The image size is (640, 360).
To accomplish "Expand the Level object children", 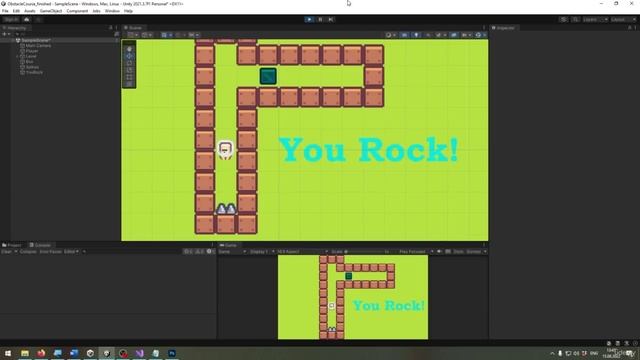I will [18, 56].
